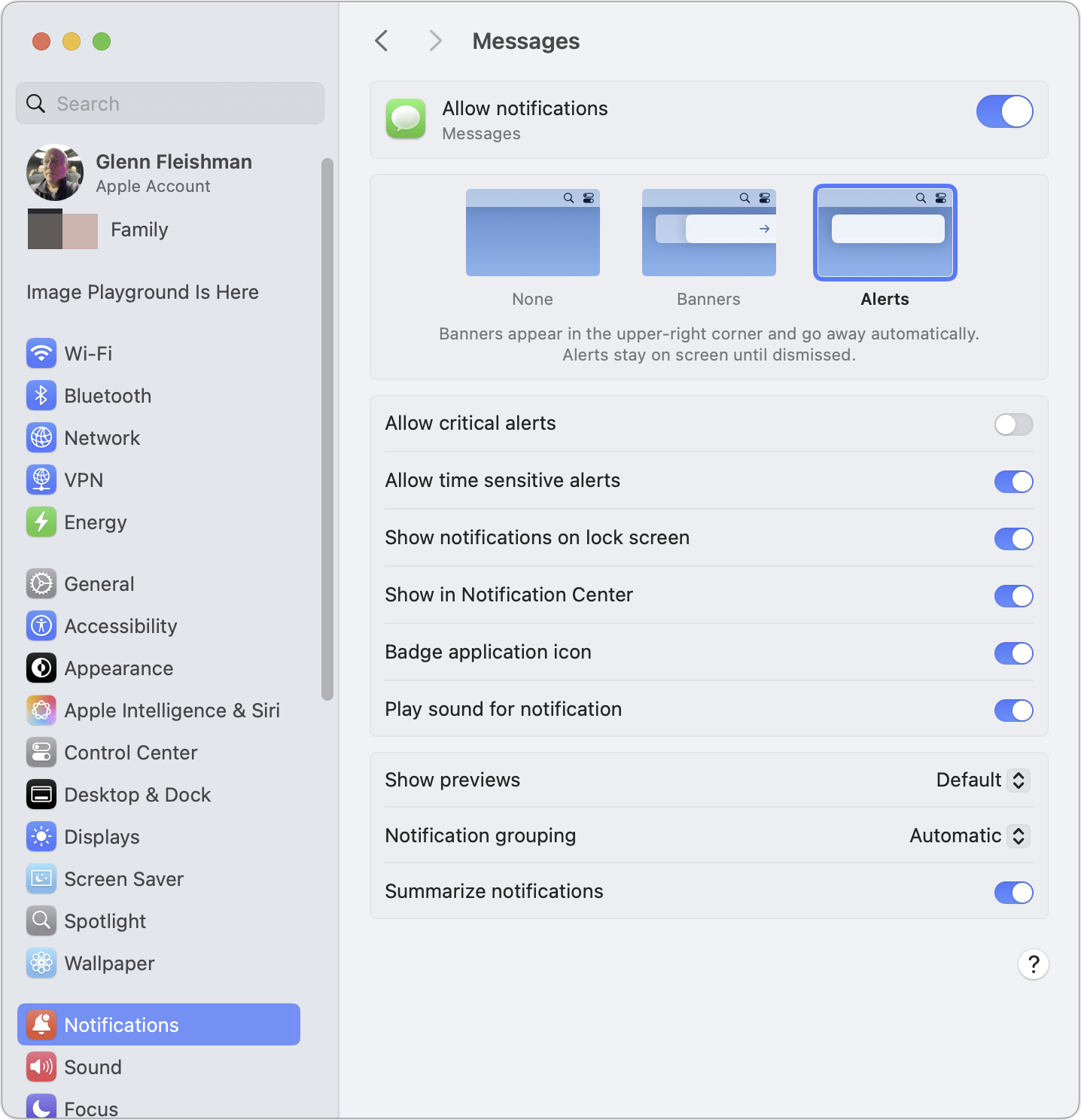Open Apple Intelligence & Siri settings

coord(172,710)
